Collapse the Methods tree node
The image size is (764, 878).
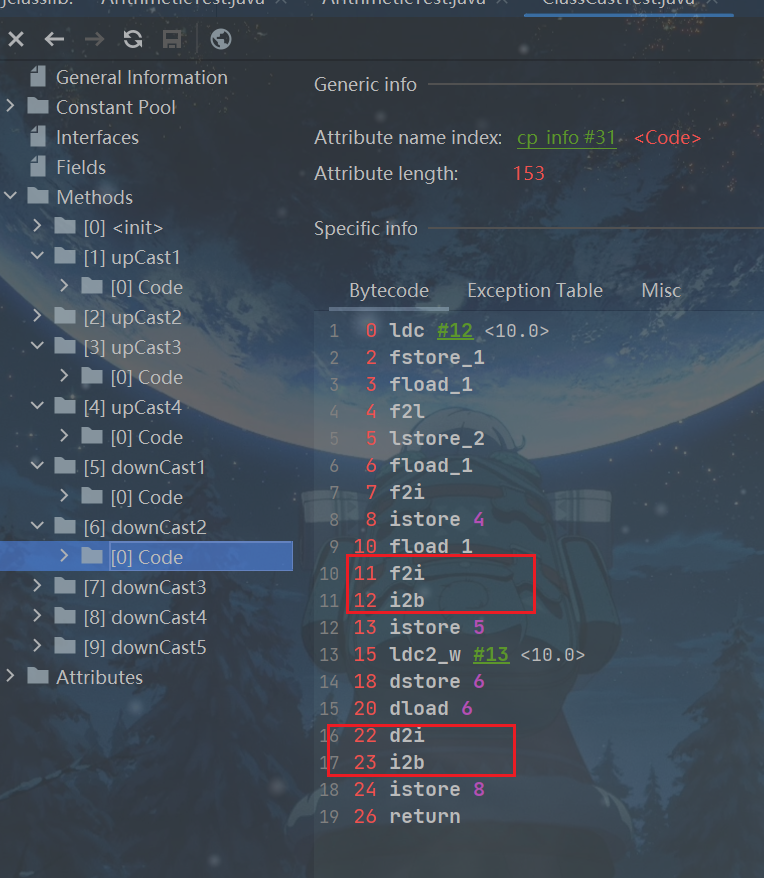(11, 197)
